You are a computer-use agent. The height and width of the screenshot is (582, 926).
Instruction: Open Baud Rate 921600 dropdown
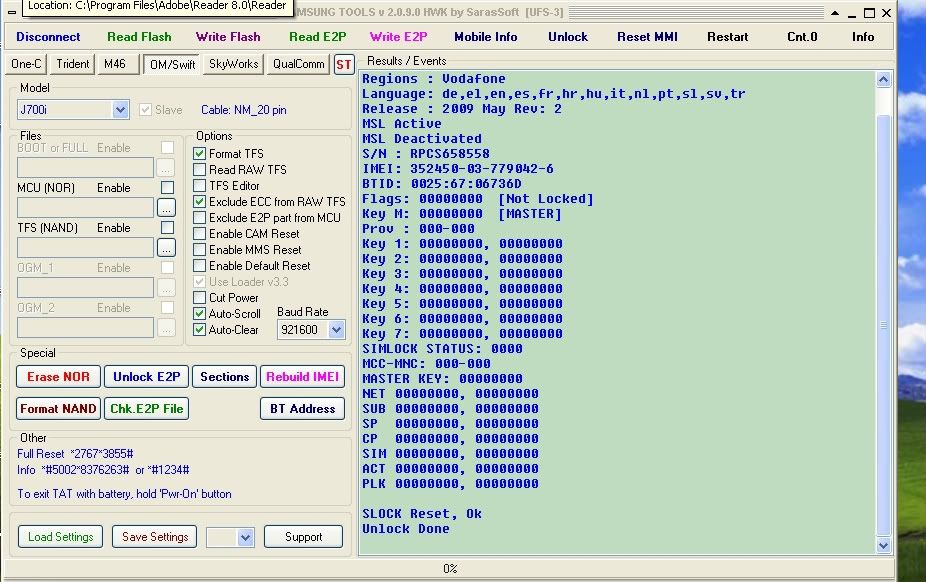coord(337,330)
